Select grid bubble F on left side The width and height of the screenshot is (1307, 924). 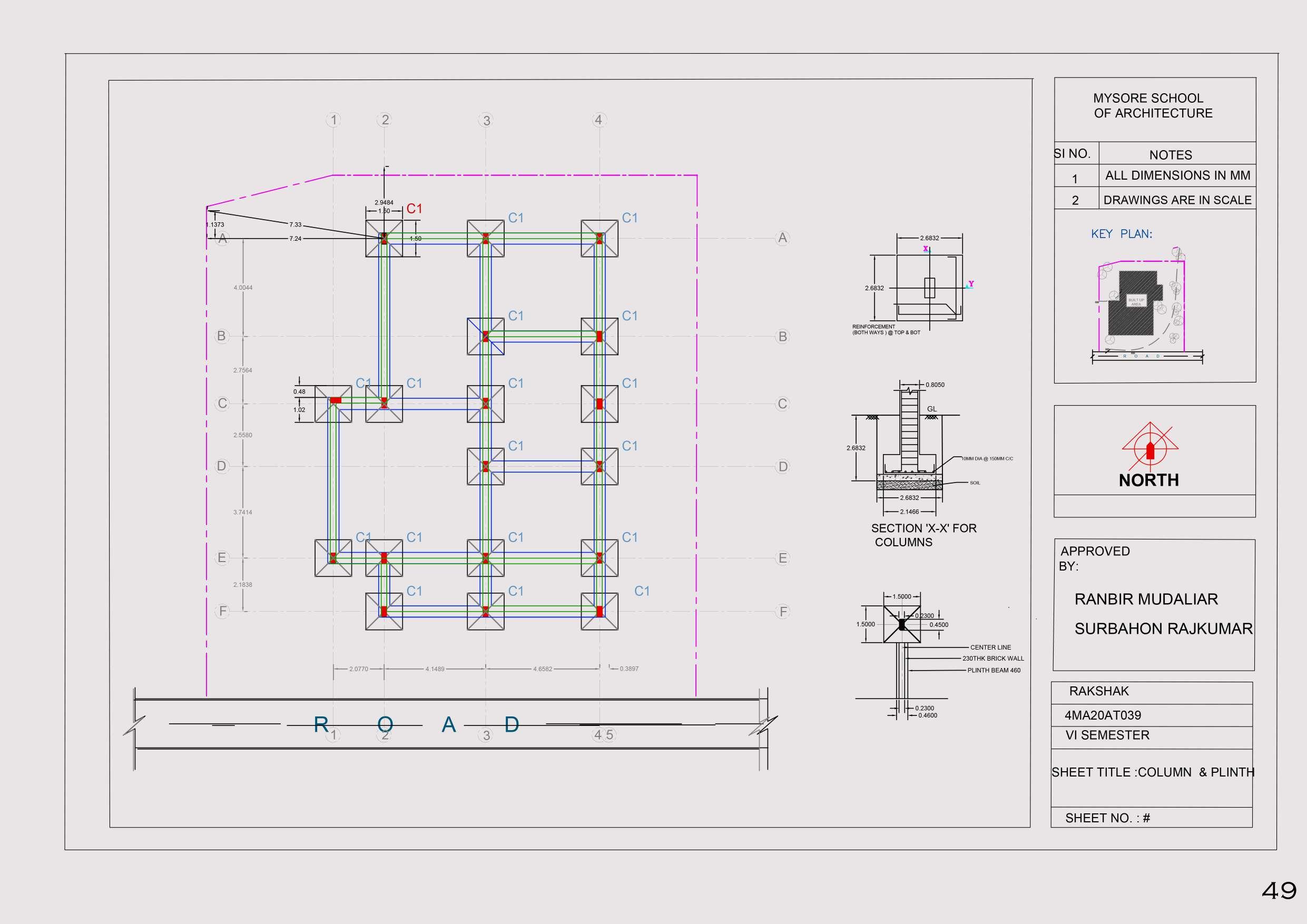pyautogui.click(x=223, y=612)
